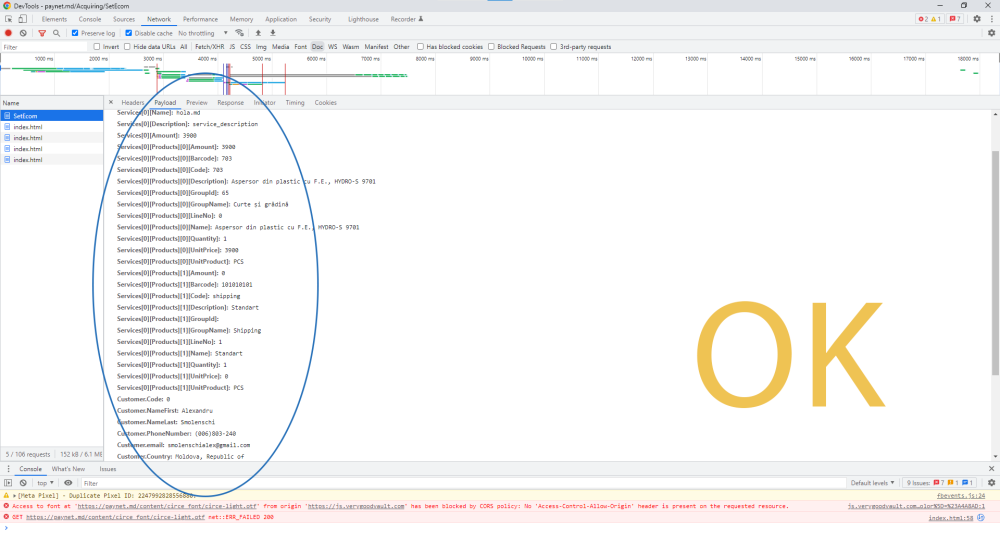Click the import HAR upload arrow
Screen dimensions: 1000x542
tap(258, 33)
